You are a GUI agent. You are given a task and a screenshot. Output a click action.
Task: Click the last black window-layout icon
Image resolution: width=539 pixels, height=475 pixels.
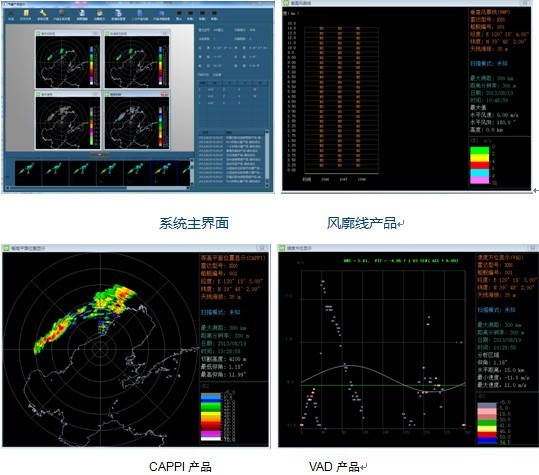(x=214, y=13)
